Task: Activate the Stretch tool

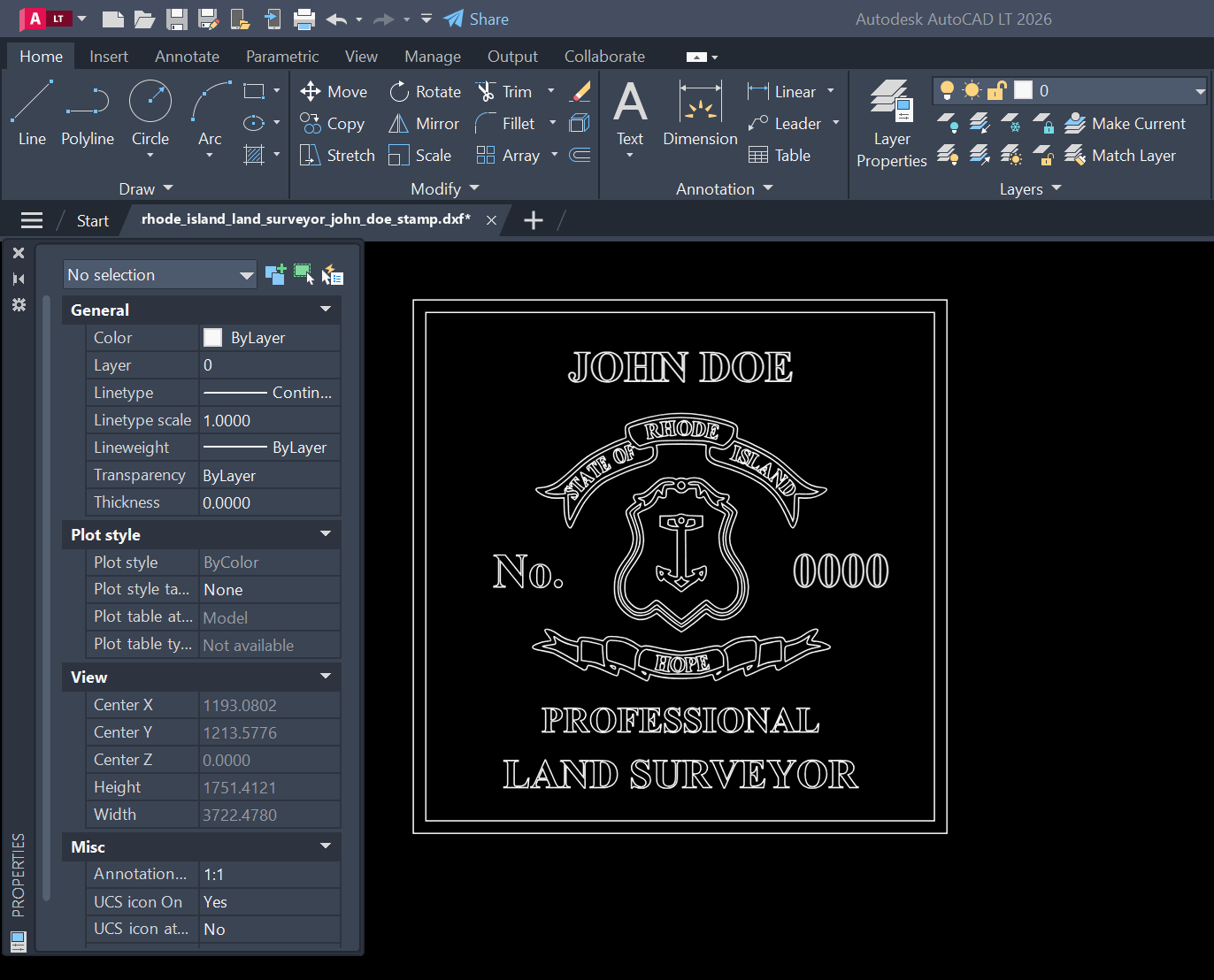Action: tap(337, 155)
